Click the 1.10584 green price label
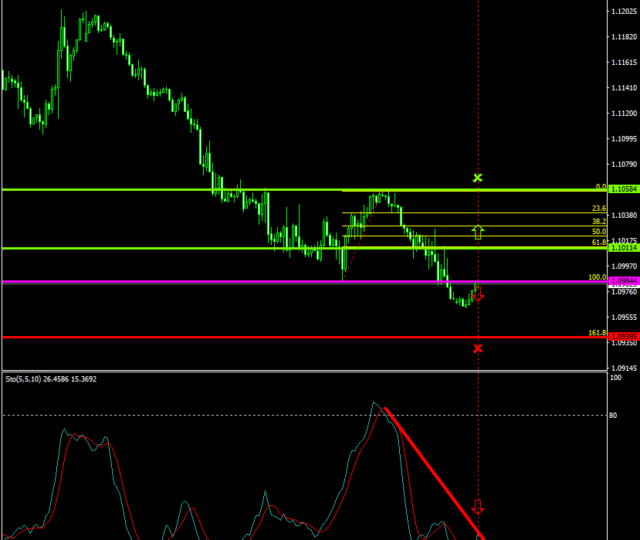 click(622, 189)
